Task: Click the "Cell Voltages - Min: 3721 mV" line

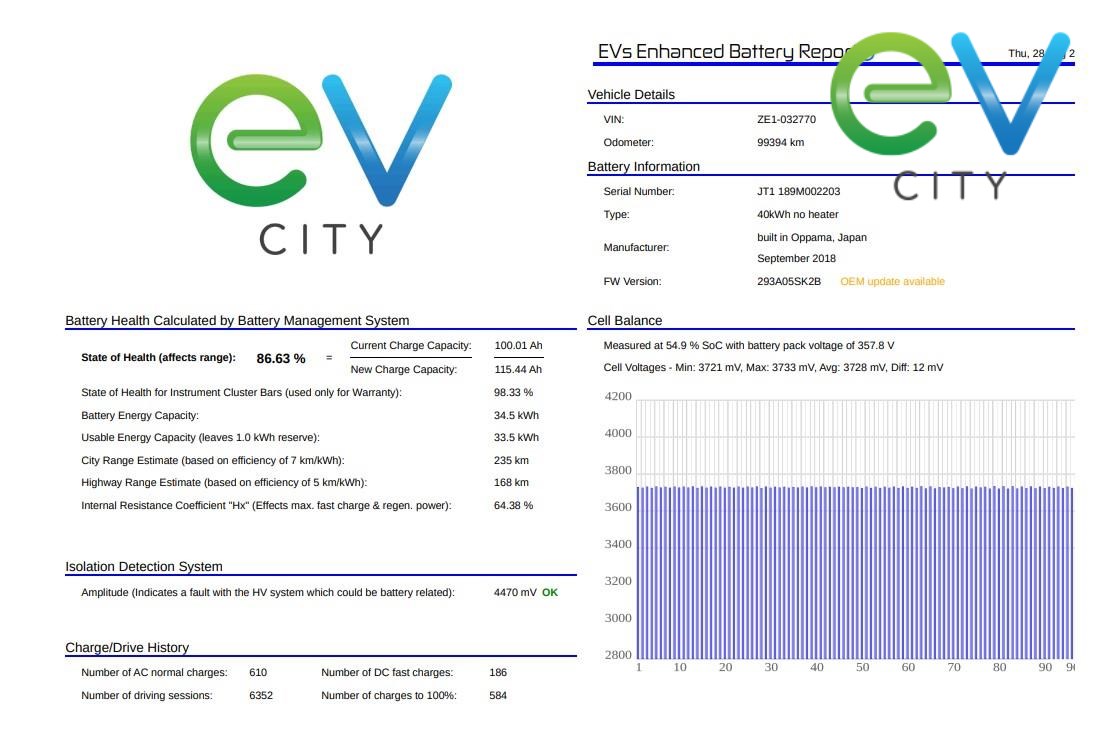Action: (x=773, y=368)
